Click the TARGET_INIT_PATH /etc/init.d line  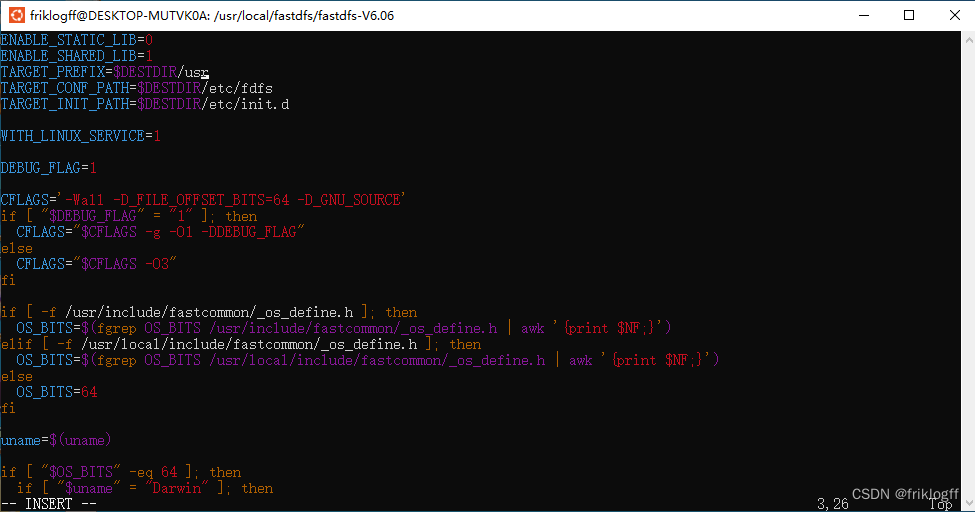click(x=145, y=104)
